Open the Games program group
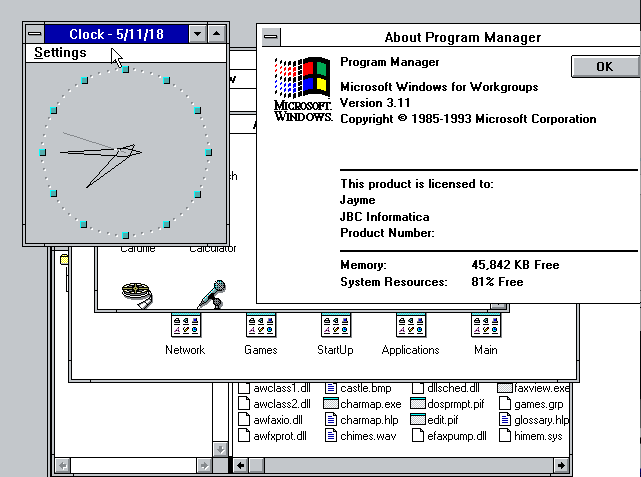The height and width of the screenshot is (477, 641). (260, 326)
